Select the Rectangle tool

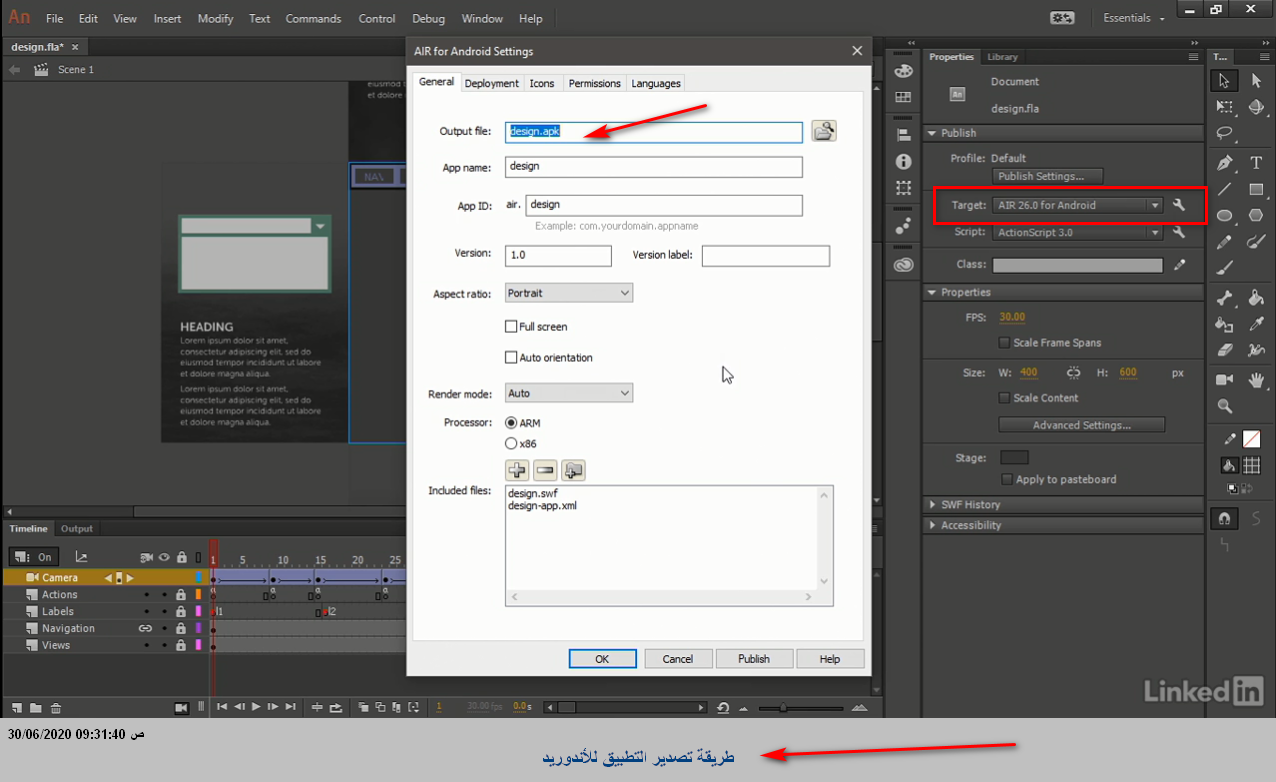(x=1256, y=189)
